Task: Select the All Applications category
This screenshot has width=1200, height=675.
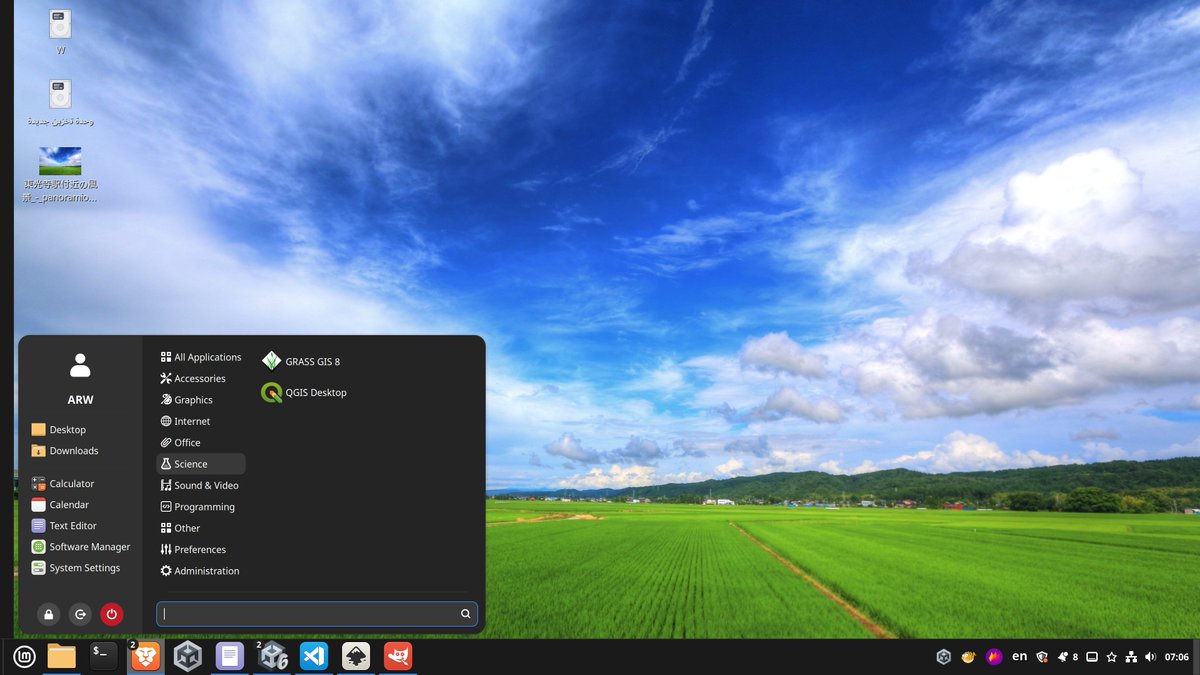Action: tap(201, 357)
